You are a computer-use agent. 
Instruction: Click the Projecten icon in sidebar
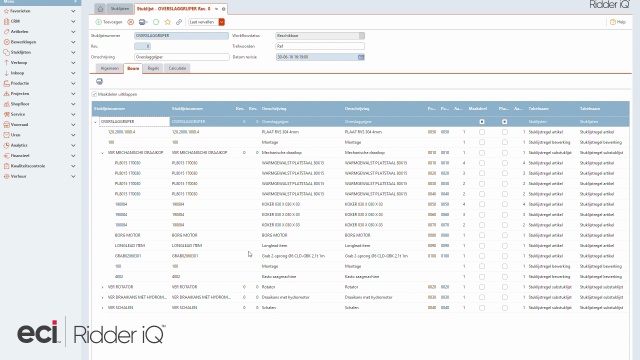coord(6,93)
